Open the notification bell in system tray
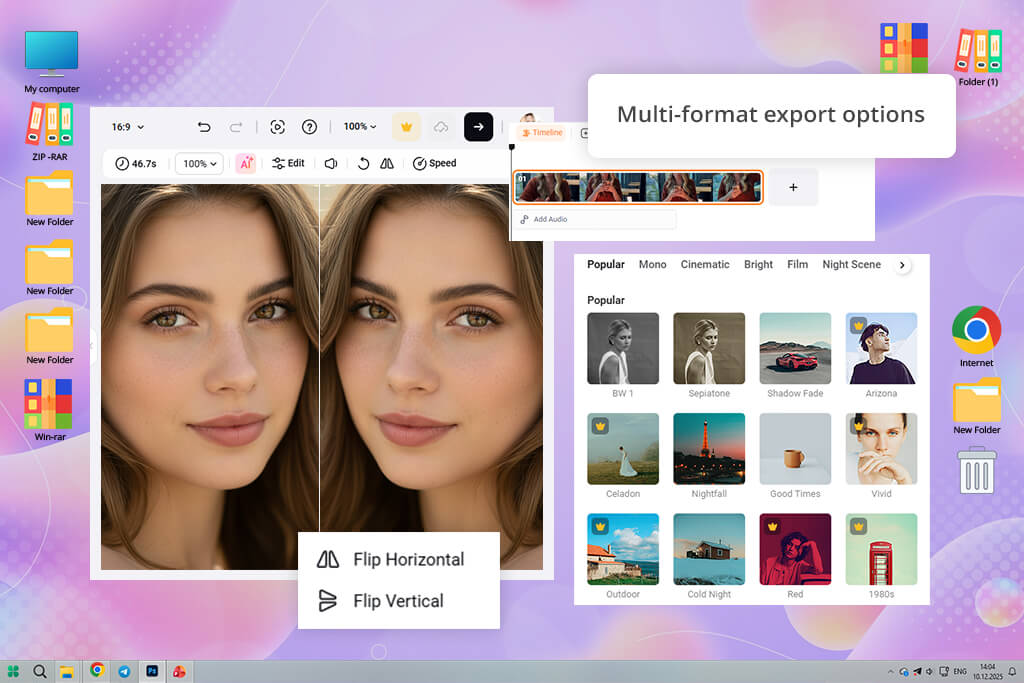1024x683 pixels. pyautogui.click(x=1012, y=671)
